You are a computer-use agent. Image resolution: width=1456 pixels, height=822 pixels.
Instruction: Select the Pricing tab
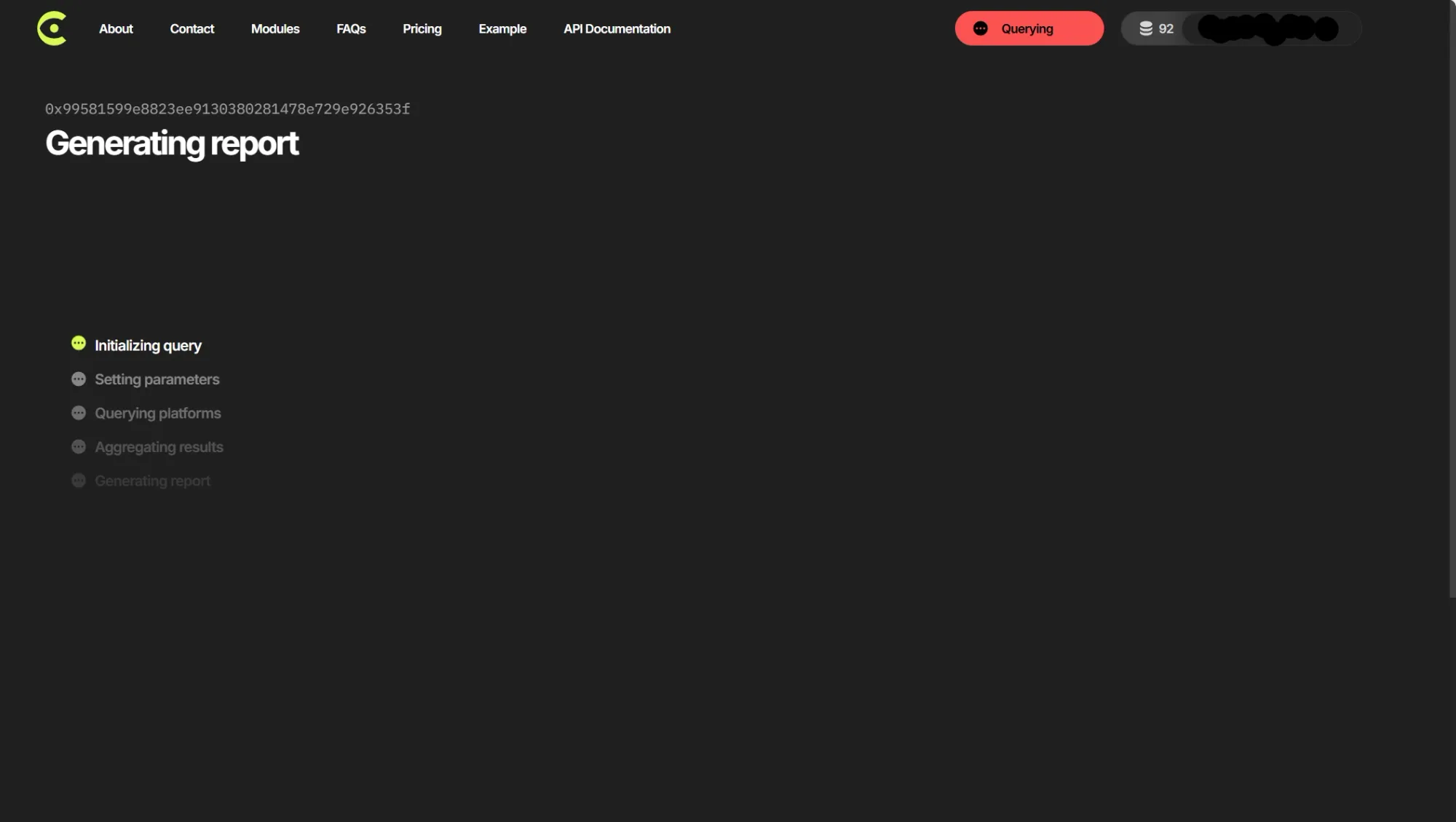point(422,27)
